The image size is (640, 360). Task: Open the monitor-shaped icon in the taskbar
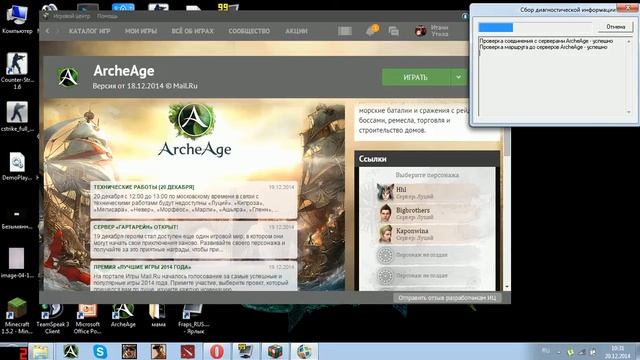pos(245,352)
